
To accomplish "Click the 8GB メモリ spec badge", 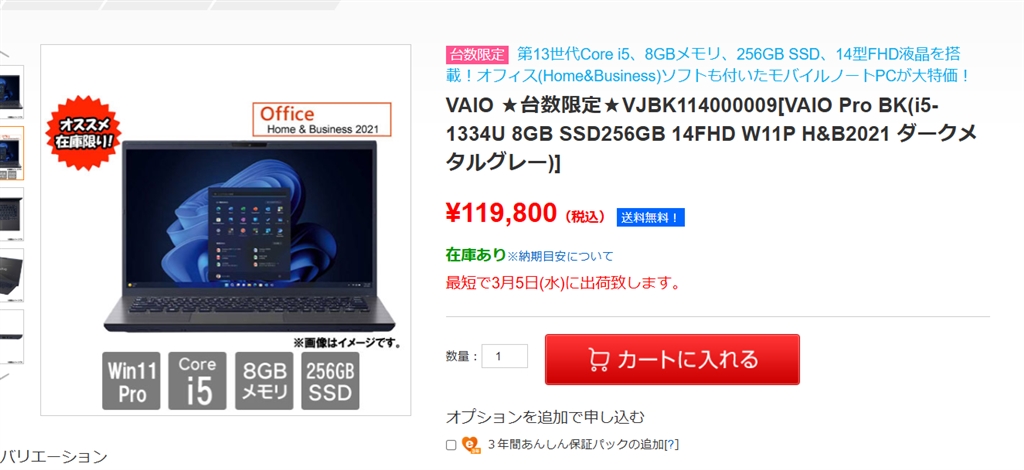I will click(x=264, y=381).
